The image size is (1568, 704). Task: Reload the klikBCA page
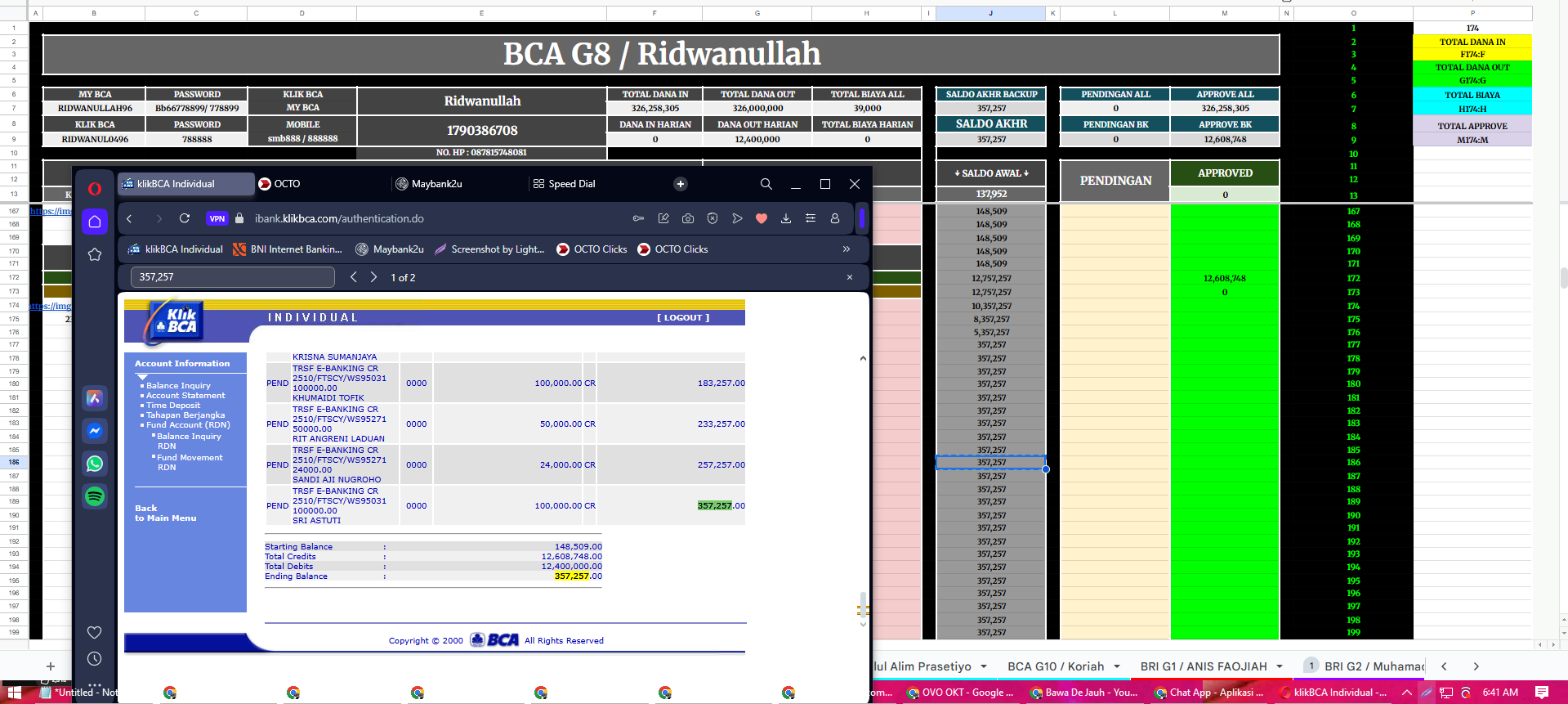click(185, 218)
